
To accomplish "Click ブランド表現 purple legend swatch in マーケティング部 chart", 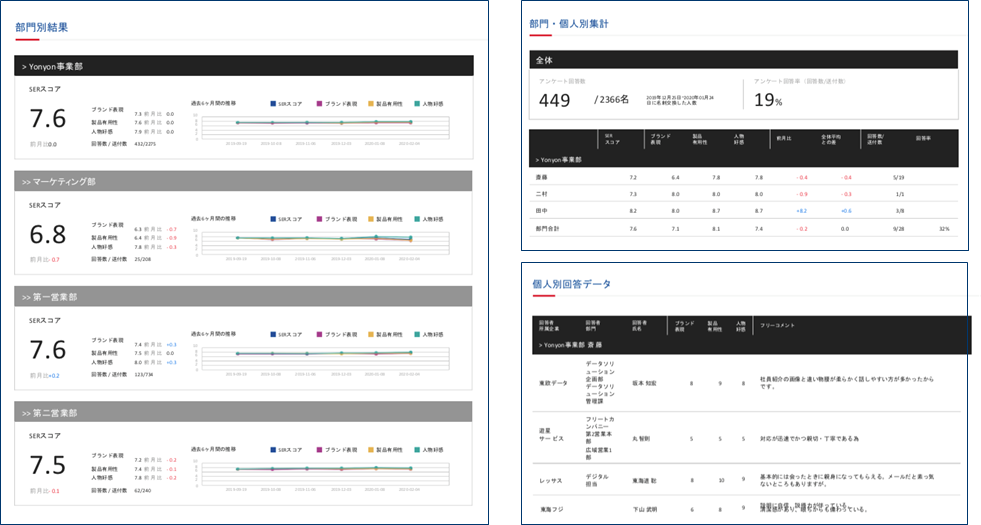I will tap(320, 219).
